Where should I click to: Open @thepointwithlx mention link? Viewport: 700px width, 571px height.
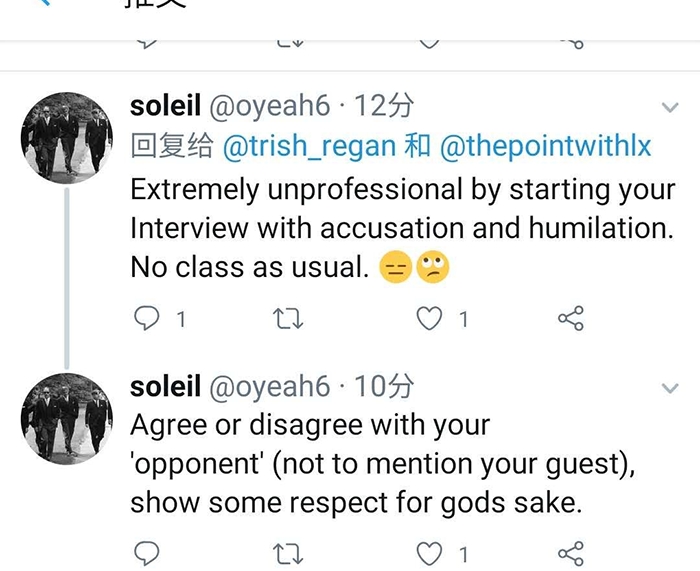coord(545,146)
